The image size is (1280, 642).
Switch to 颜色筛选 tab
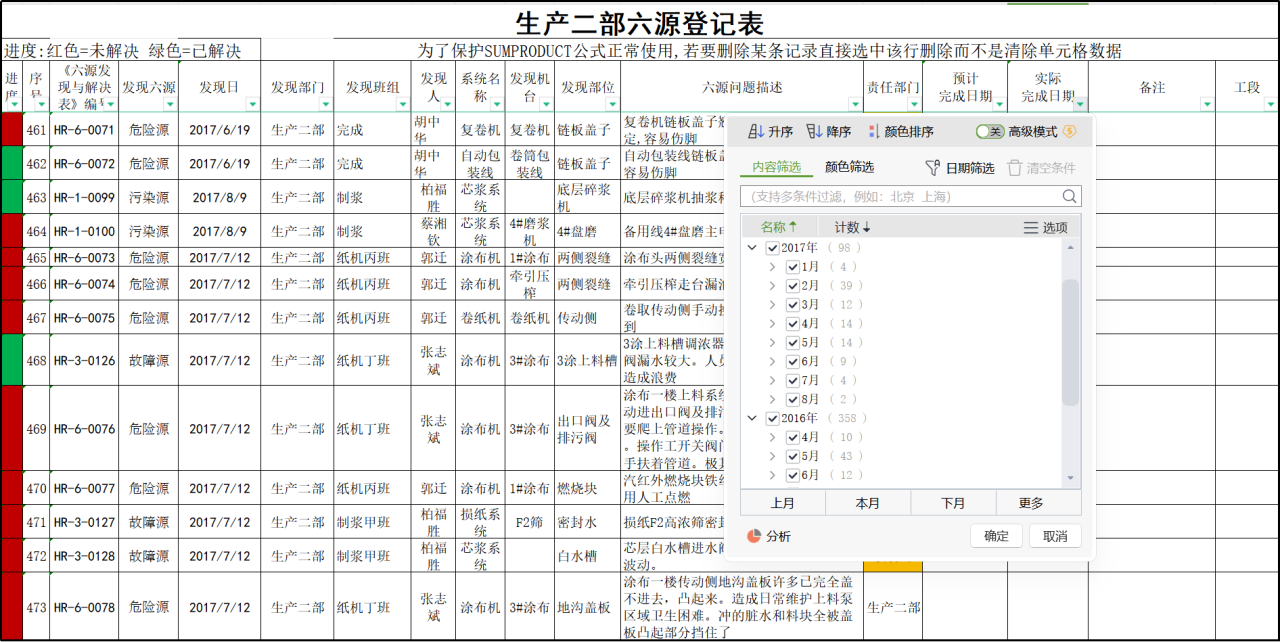coord(849,168)
